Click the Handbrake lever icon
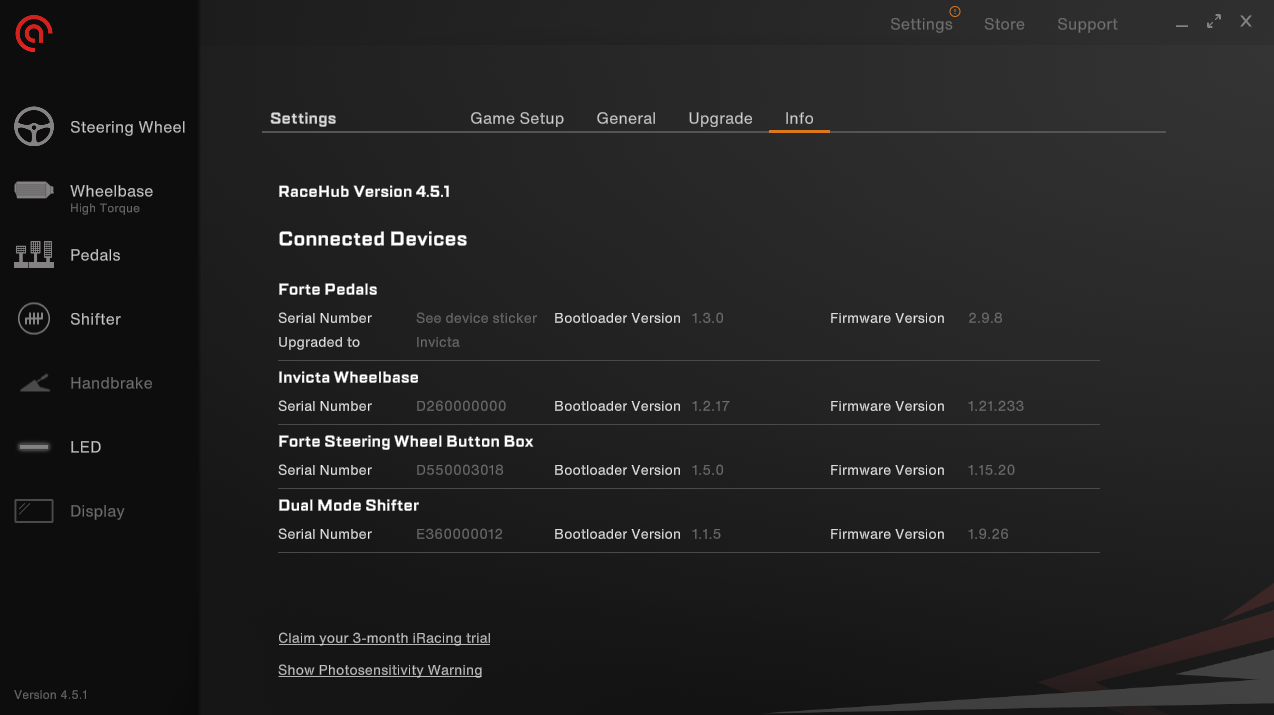 [34, 383]
